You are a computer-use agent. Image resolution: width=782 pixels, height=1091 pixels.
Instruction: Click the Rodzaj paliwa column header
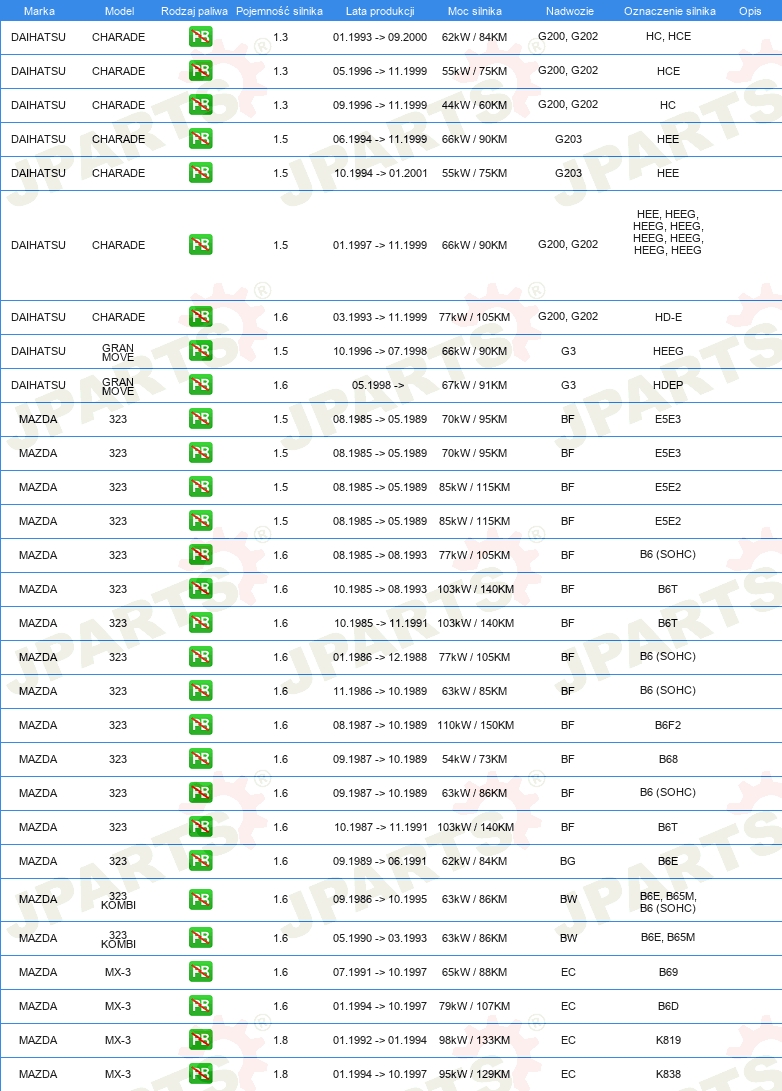195,11
